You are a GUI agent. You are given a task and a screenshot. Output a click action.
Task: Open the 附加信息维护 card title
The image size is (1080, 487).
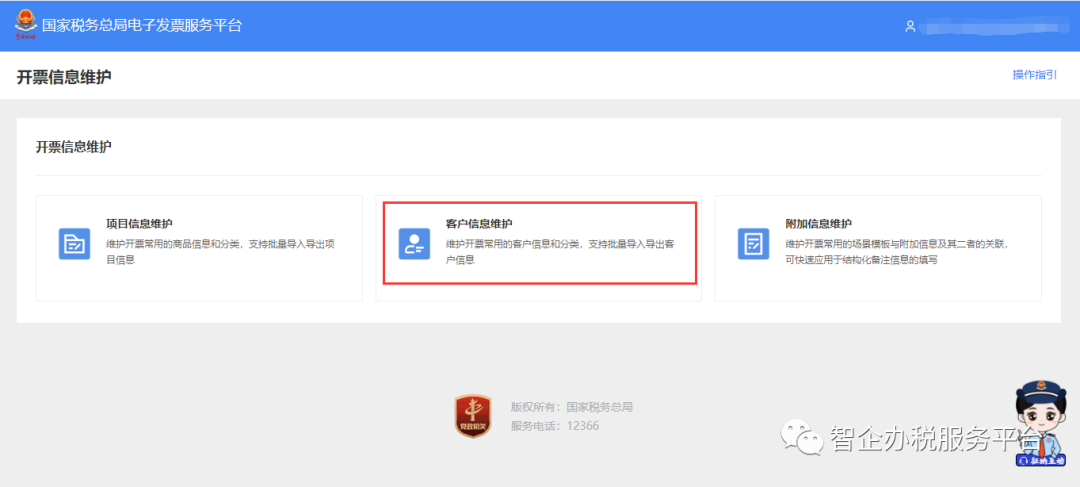pyautogui.click(x=819, y=224)
